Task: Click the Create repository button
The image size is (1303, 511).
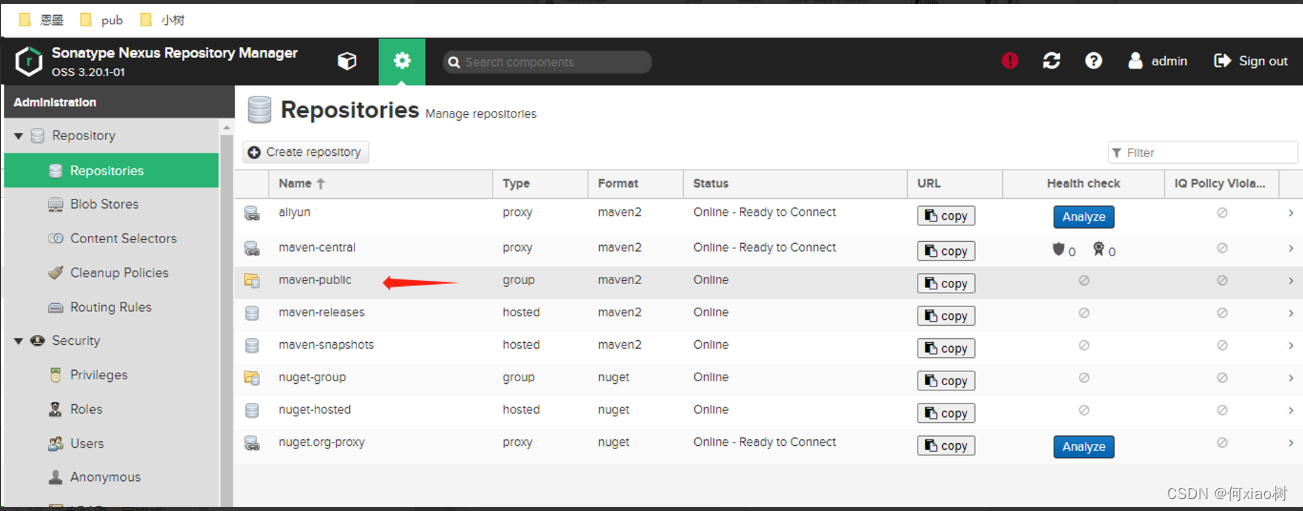Action: [x=306, y=152]
